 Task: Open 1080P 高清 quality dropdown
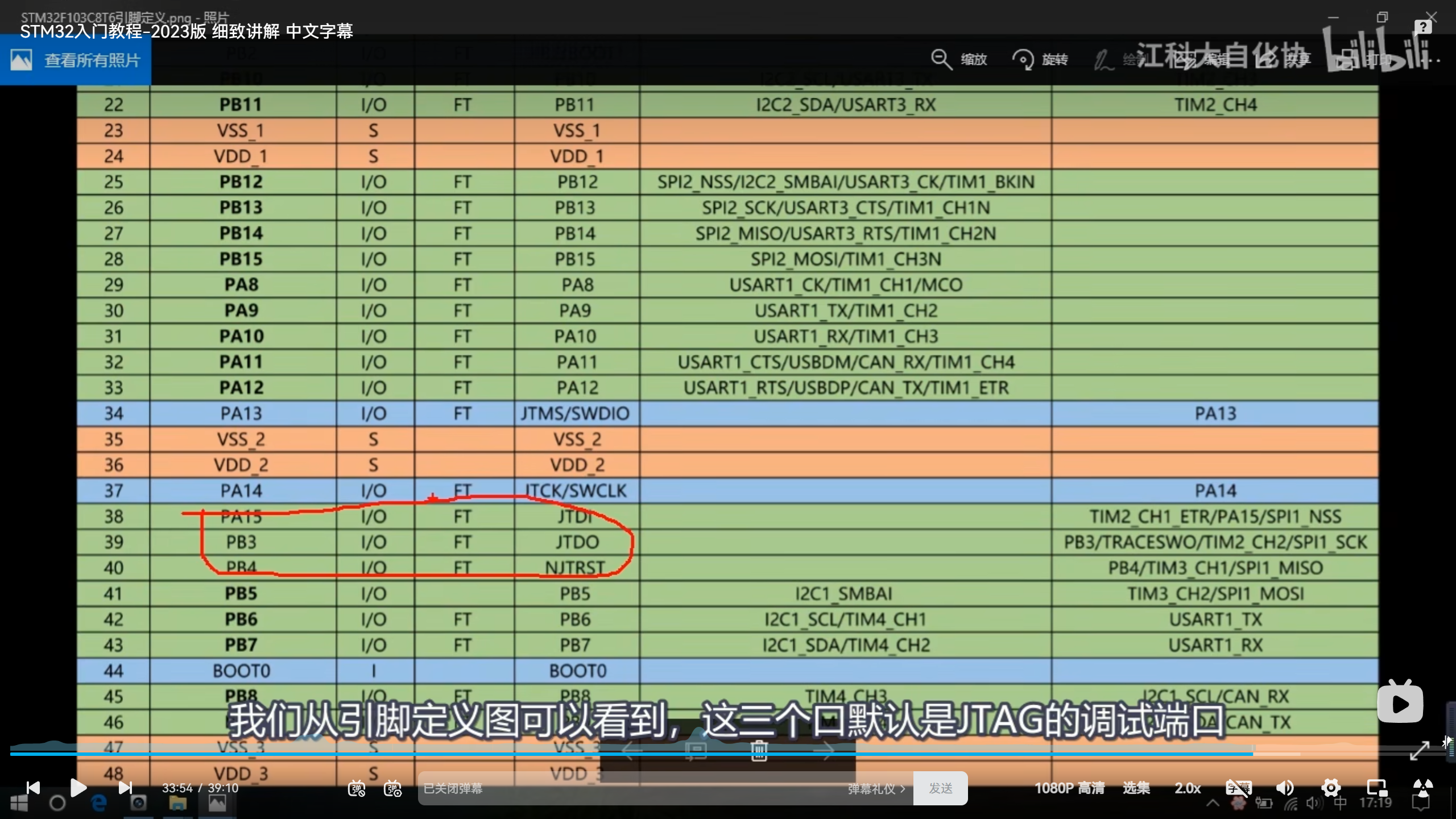[1069, 788]
